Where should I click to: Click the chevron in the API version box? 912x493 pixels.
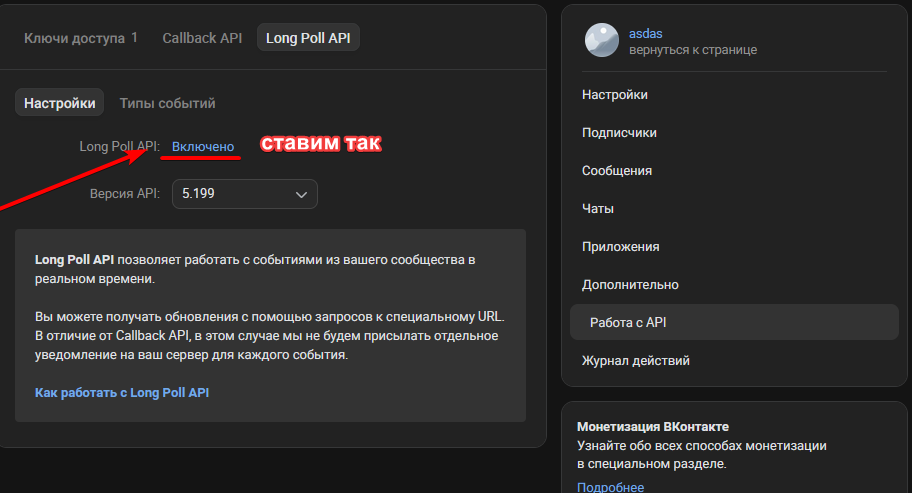click(301, 195)
